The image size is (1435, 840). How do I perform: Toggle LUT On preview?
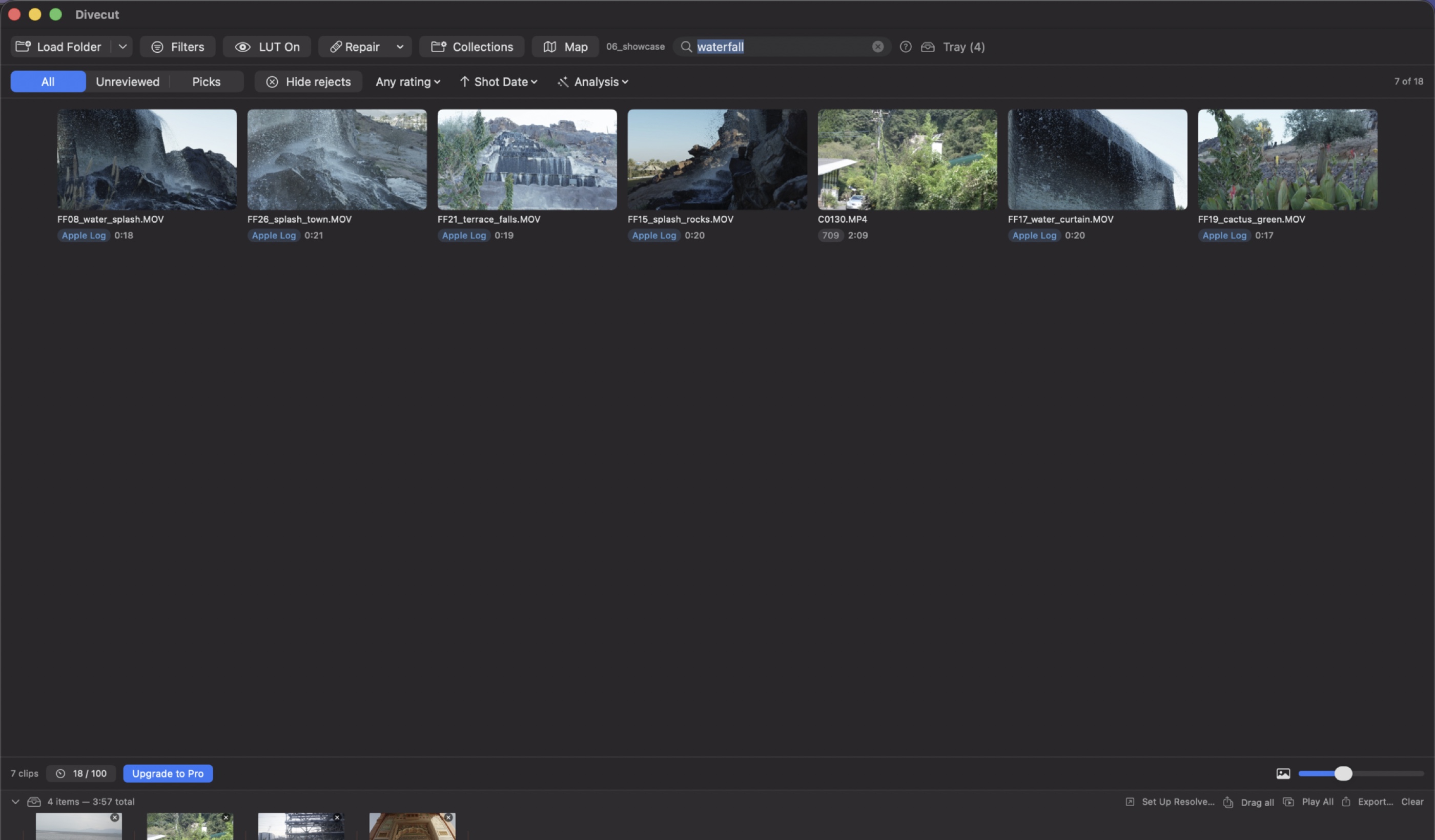[267, 47]
